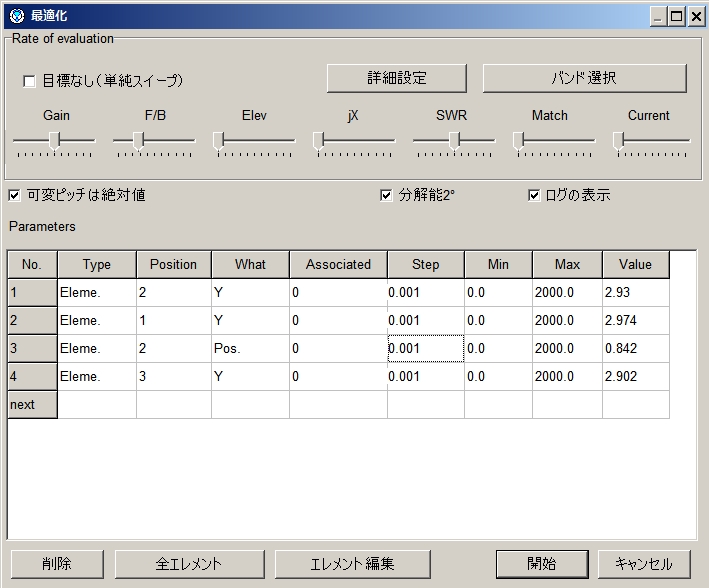The image size is (709, 588).
Task: Click the Step column header
Action: 425,265
